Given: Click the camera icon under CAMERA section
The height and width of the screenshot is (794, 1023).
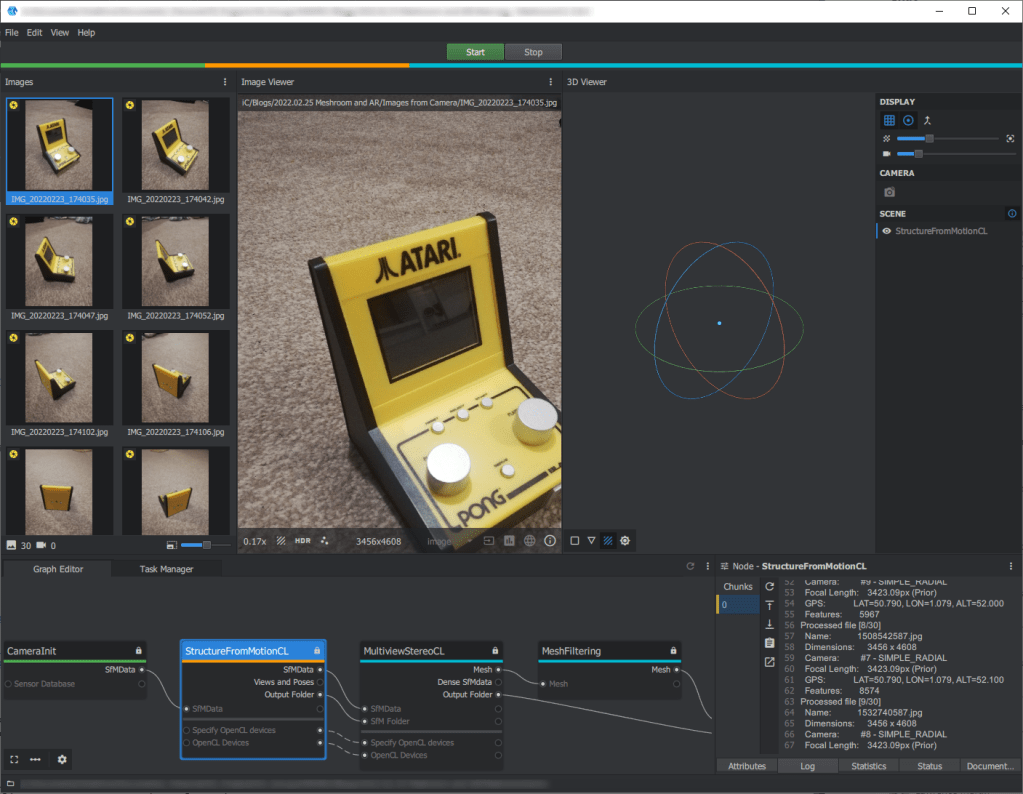Looking at the screenshot, I should click(889, 192).
